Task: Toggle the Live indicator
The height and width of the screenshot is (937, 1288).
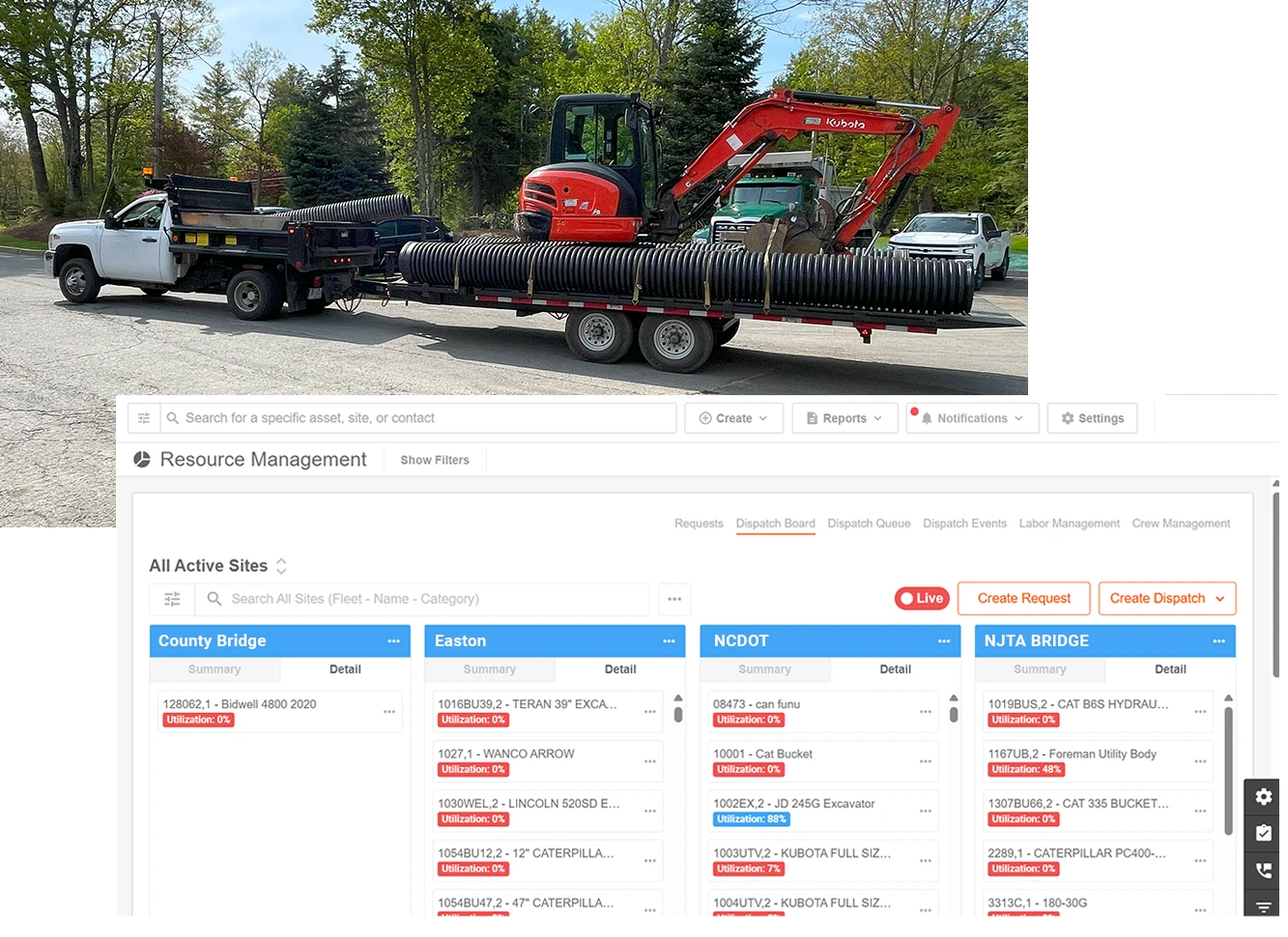Action: click(x=921, y=598)
